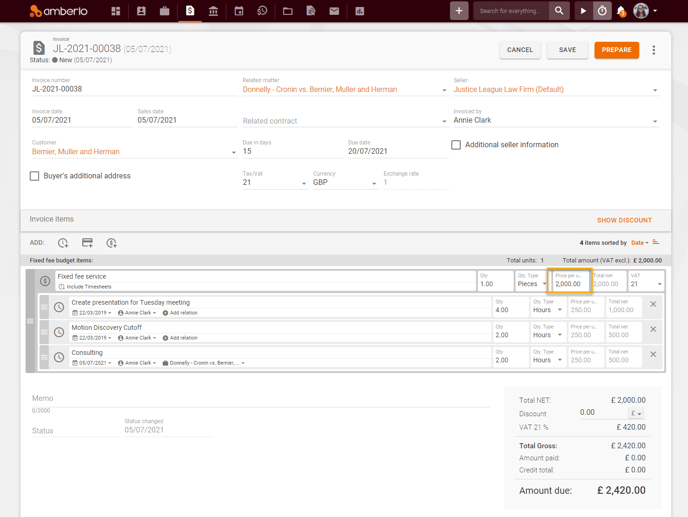Image resolution: width=688 pixels, height=517 pixels.
Task: Add a fixed fee item via dollar-plus icon
Action: 111,243
